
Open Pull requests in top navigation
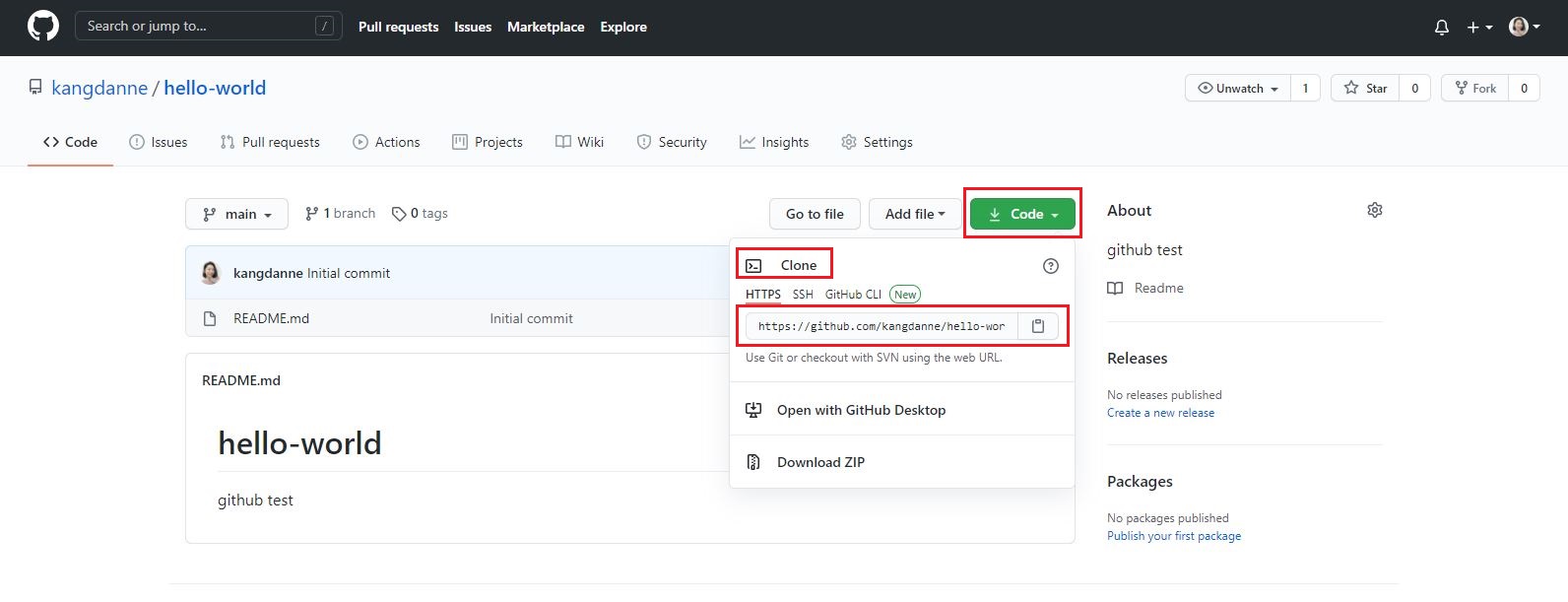[x=398, y=27]
